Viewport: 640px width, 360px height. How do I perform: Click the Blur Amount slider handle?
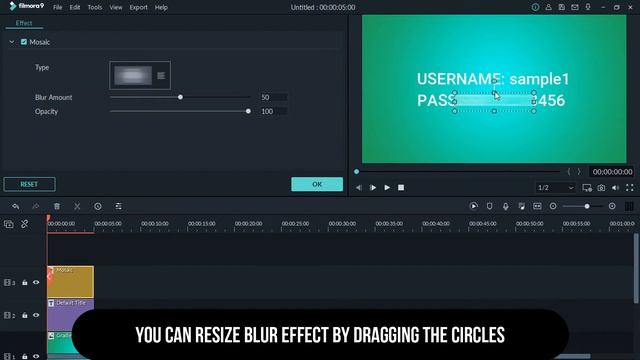180,97
